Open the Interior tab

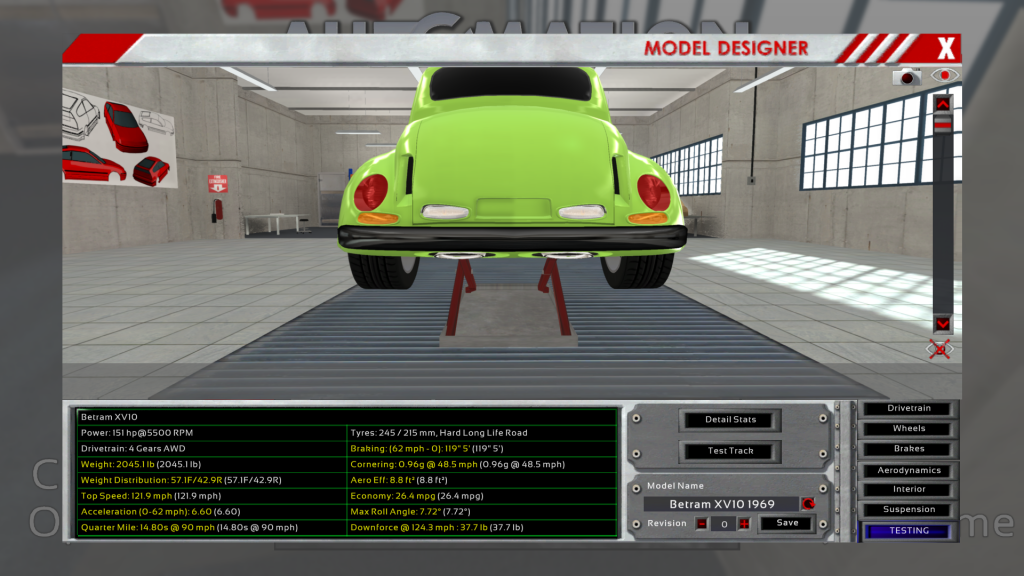(909, 490)
